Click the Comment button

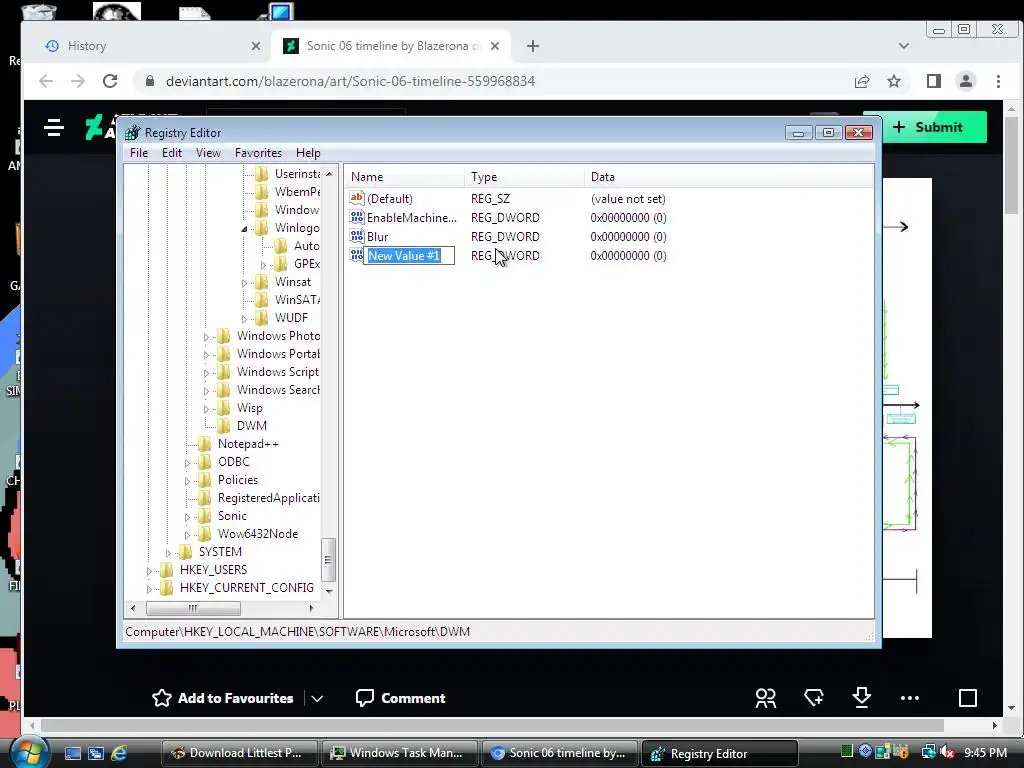(400, 698)
